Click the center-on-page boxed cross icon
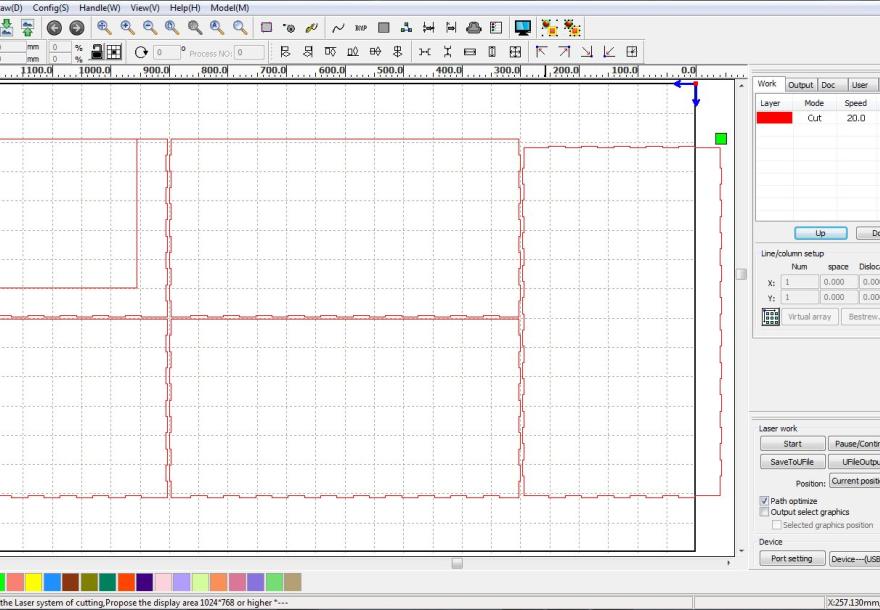The height and width of the screenshot is (610, 880). pos(631,52)
